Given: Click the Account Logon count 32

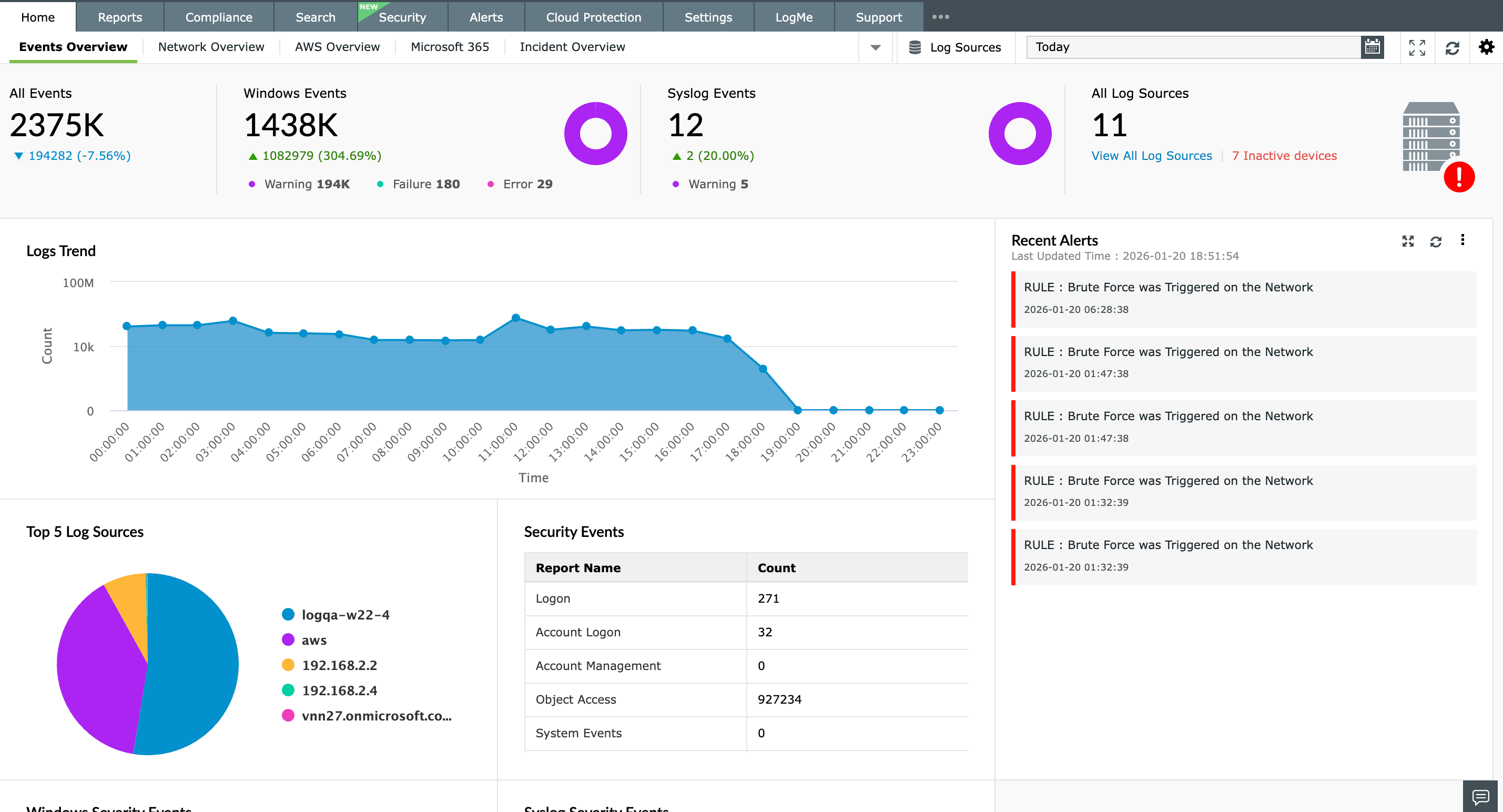Looking at the screenshot, I should [765, 632].
